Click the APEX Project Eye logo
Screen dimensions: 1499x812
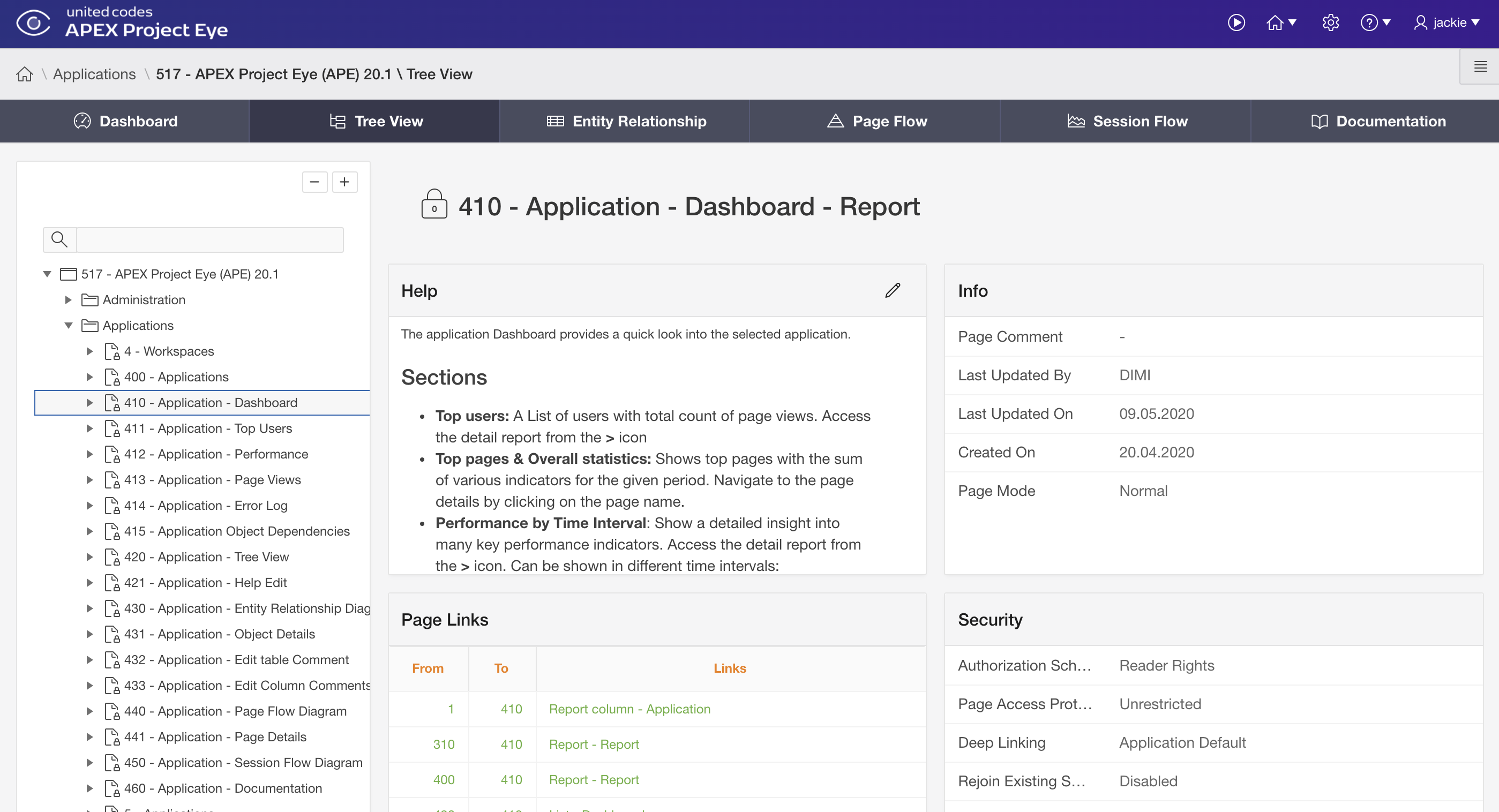[122, 22]
